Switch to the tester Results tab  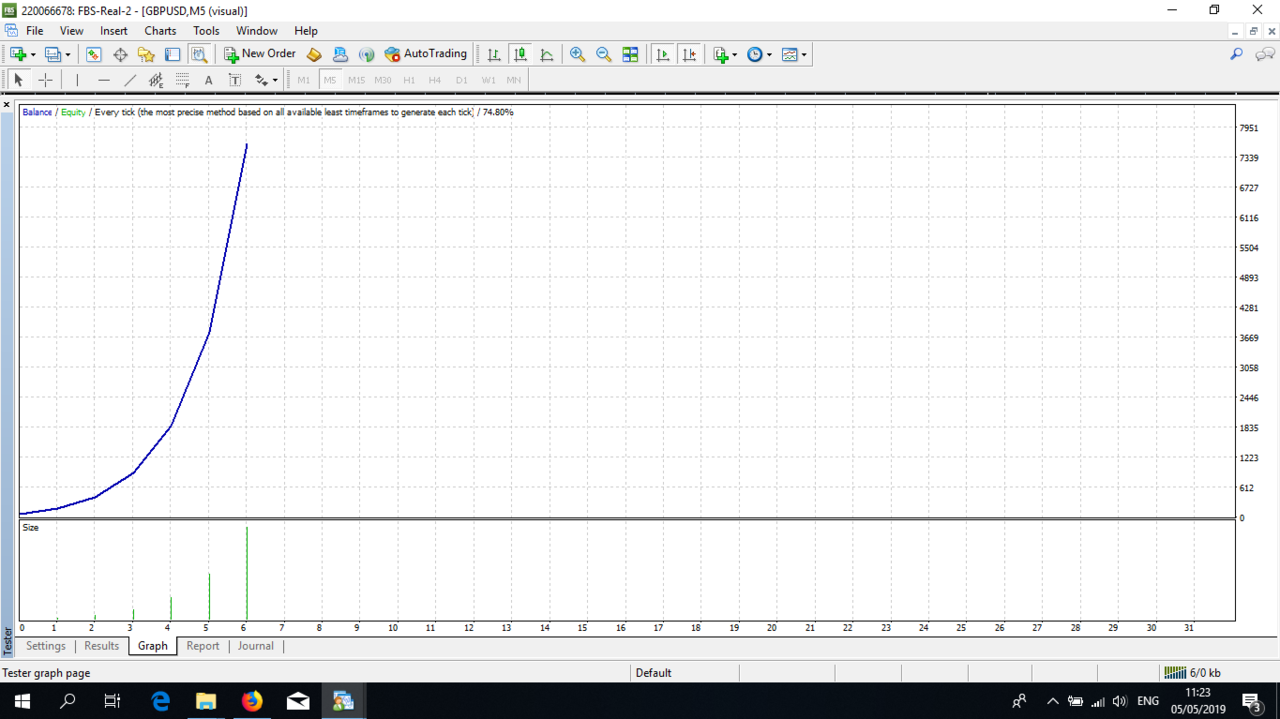(102, 646)
